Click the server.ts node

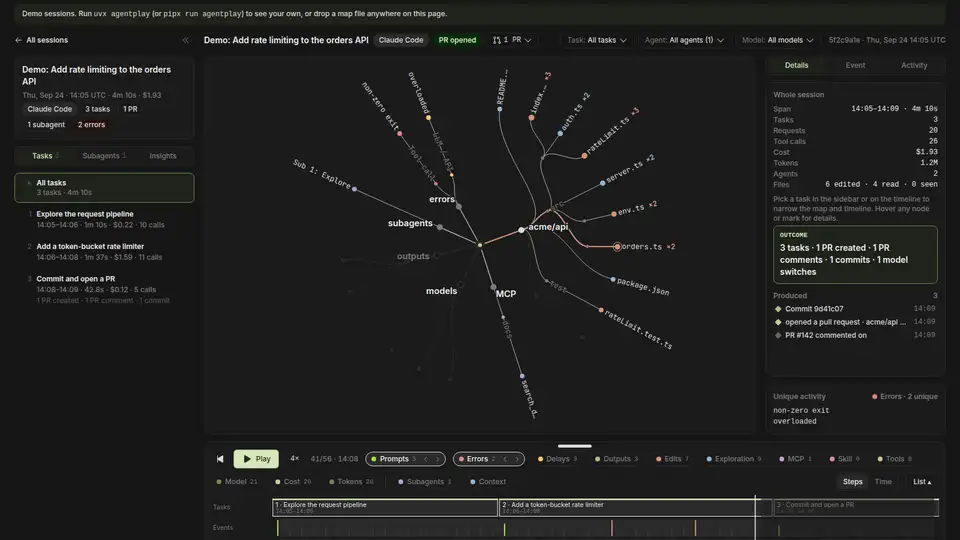[602, 182]
